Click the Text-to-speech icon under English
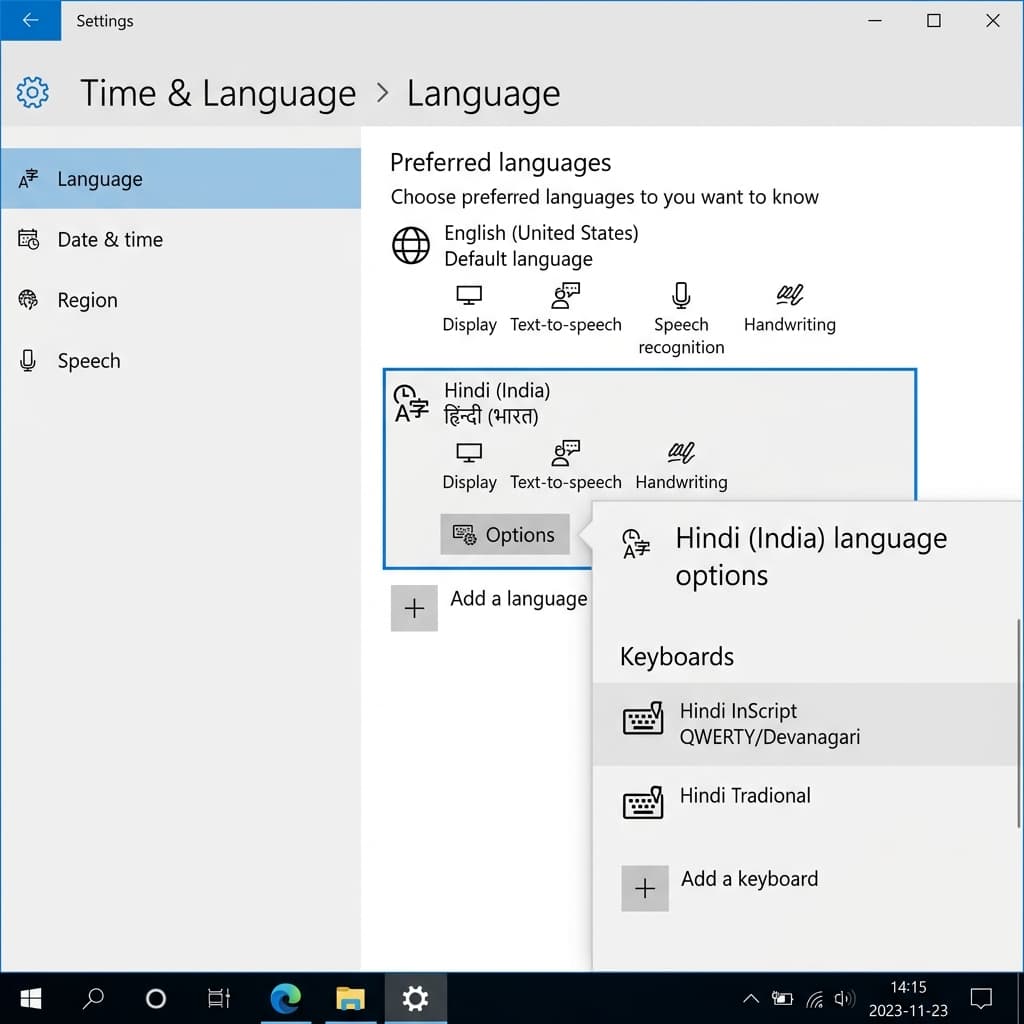1024x1024 pixels. (566, 295)
